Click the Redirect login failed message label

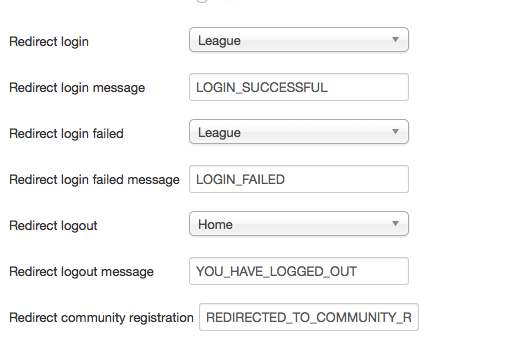pyautogui.click(x=94, y=180)
